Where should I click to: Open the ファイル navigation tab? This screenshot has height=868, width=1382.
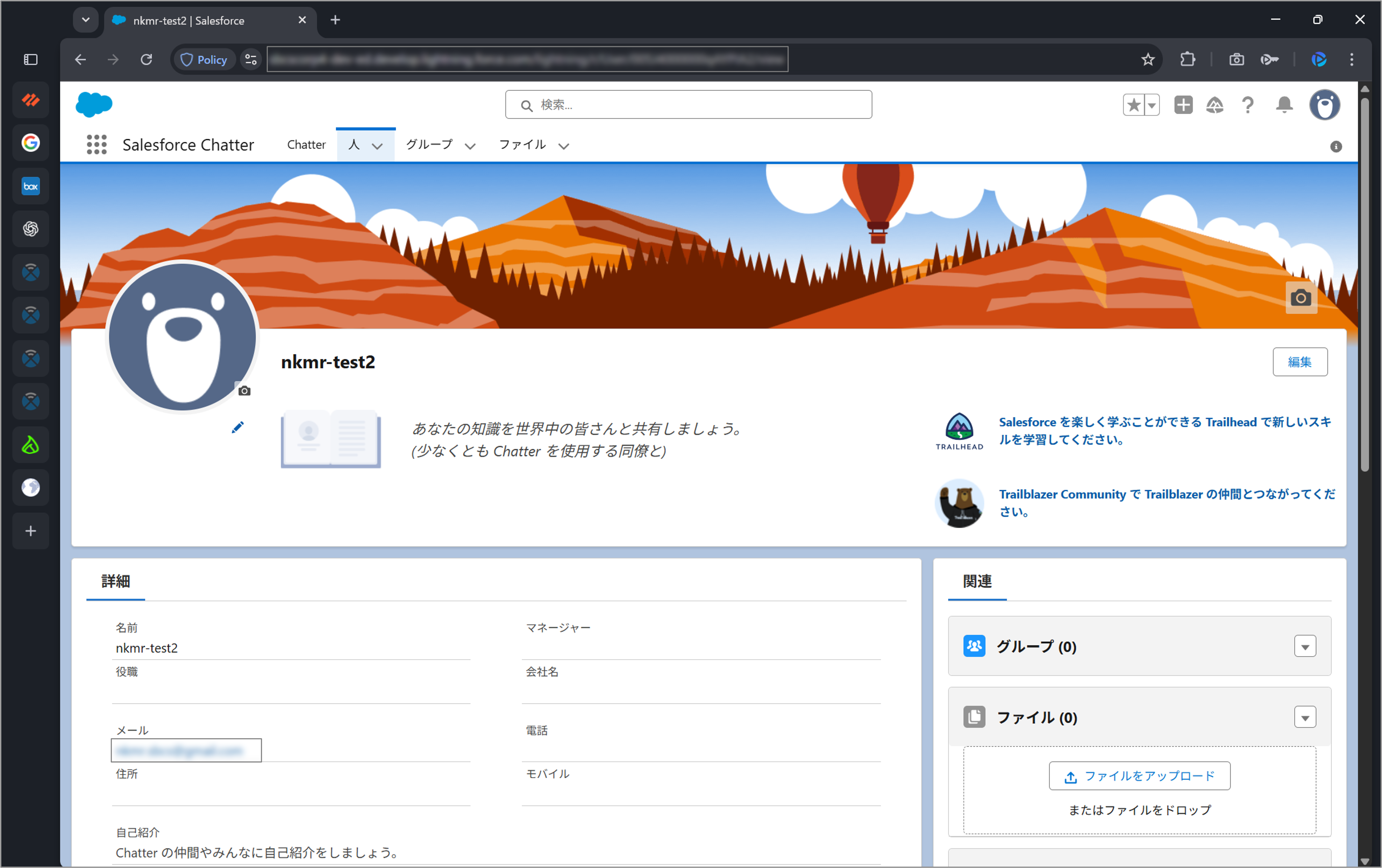coord(522,145)
